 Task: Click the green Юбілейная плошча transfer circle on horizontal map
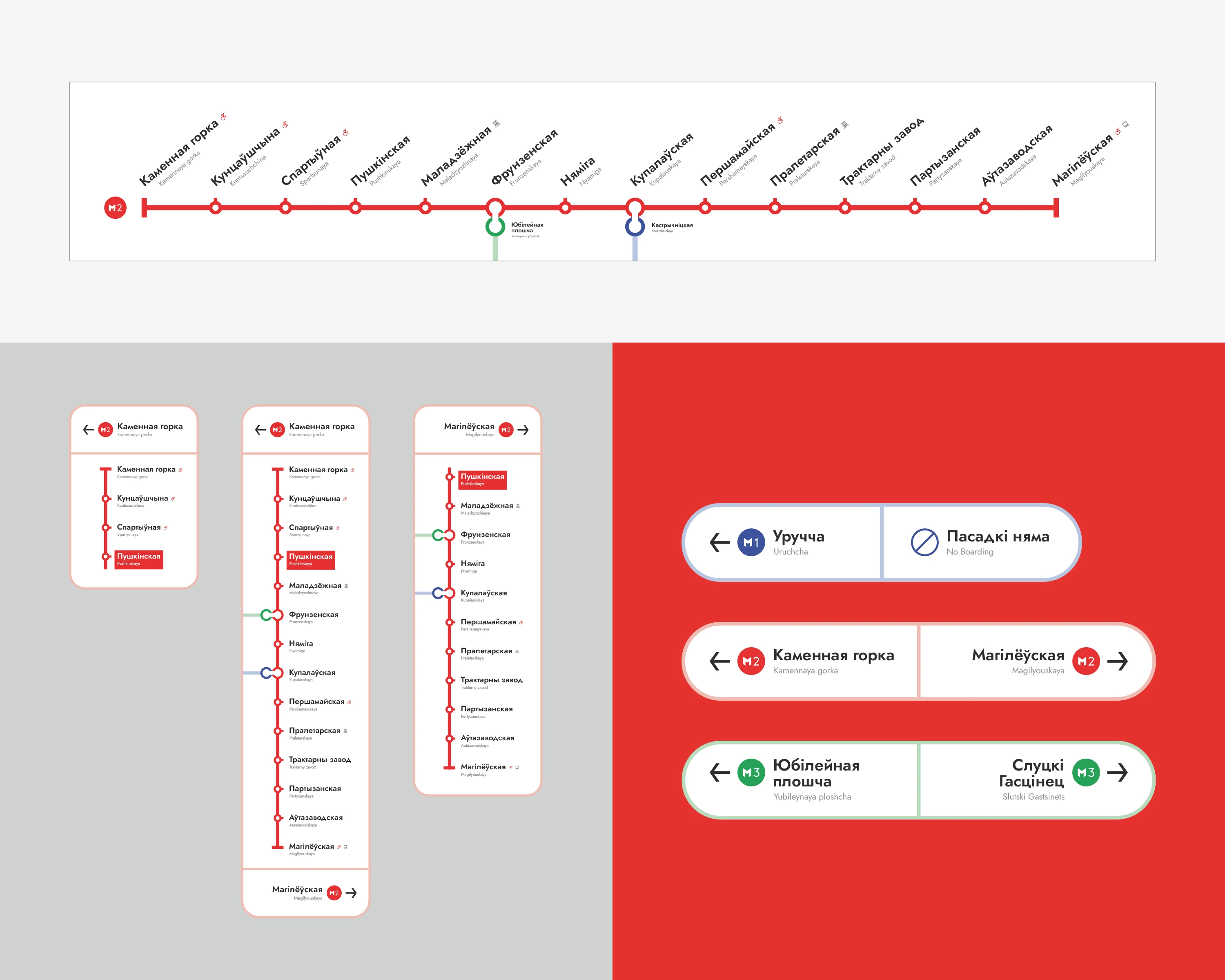(x=495, y=227)
